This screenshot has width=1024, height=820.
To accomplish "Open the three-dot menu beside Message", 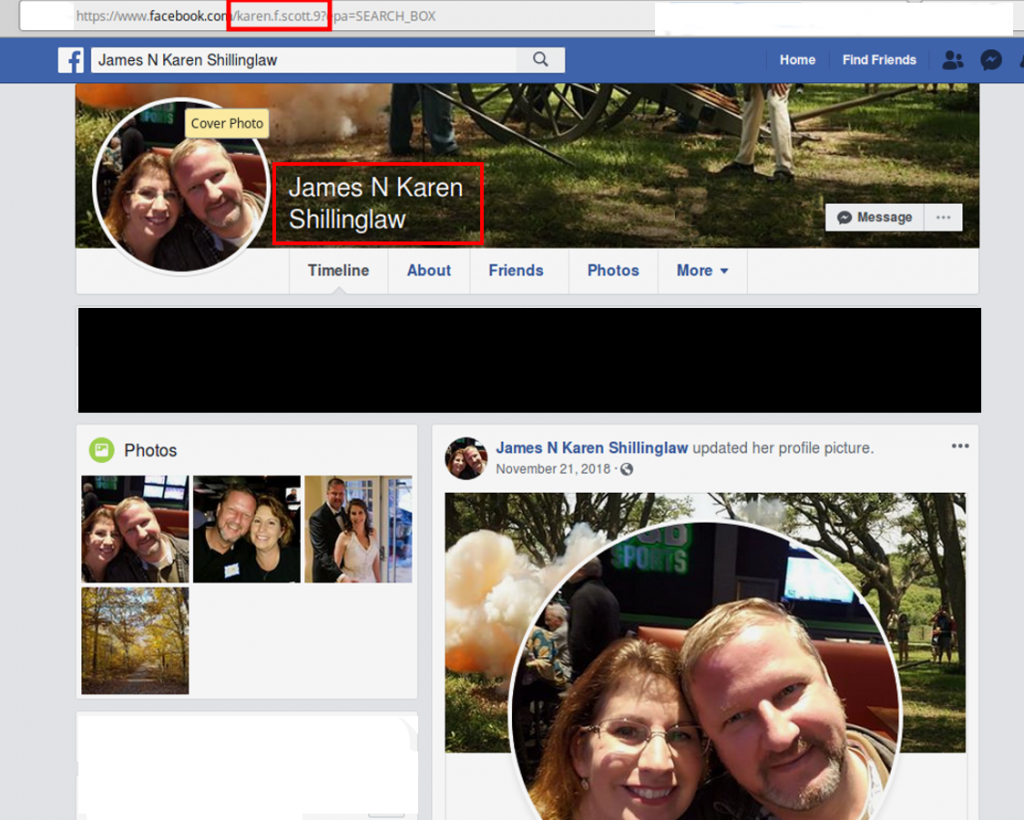I will tap(942, 217).
